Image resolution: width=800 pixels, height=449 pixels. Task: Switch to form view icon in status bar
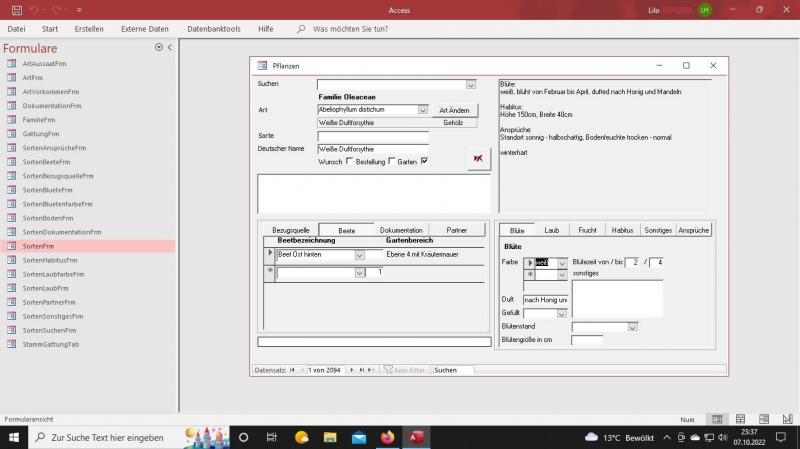coord(717,419)
